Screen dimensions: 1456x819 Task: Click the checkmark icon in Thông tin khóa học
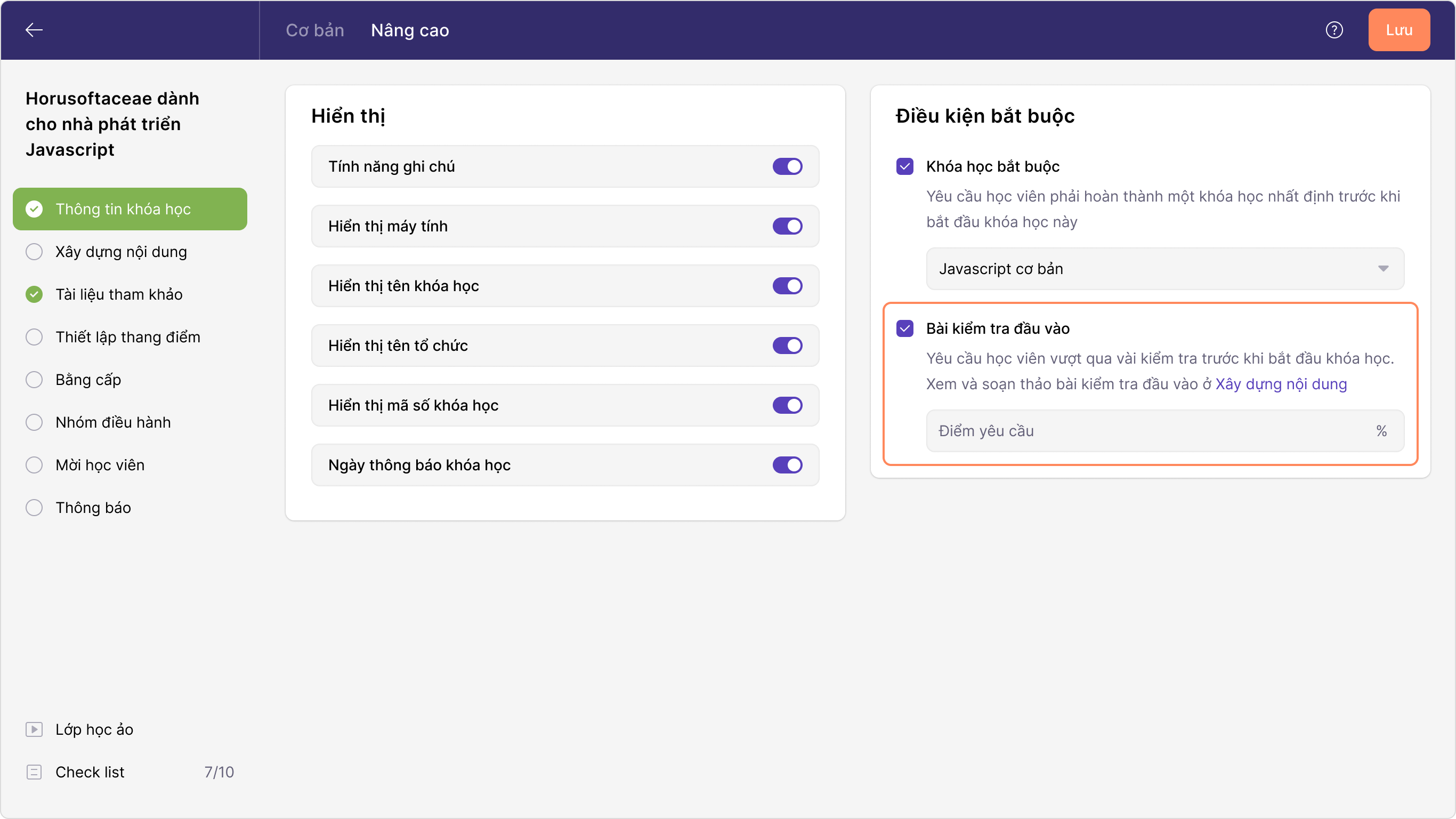(x=34, y=208)
